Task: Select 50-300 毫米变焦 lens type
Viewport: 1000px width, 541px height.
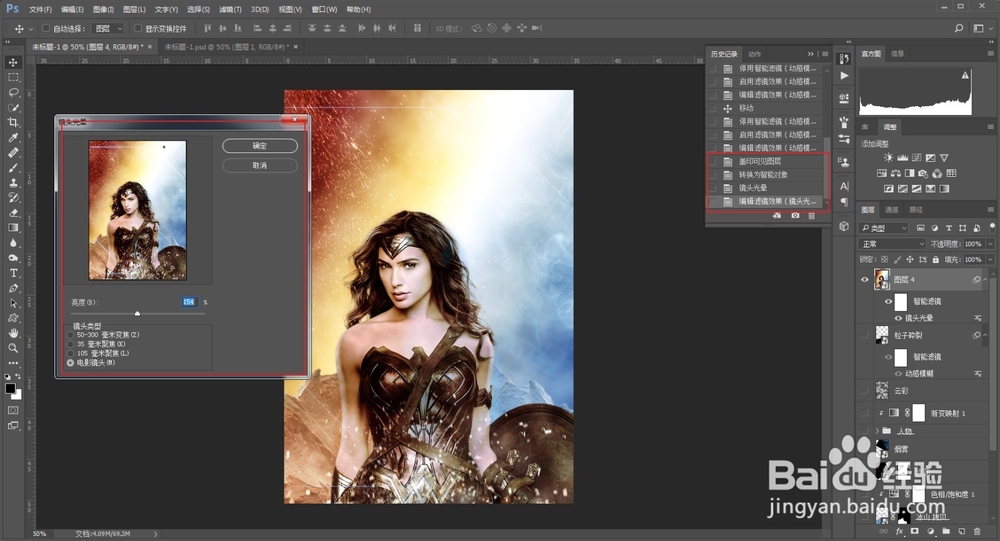Action: coord(71,335)
